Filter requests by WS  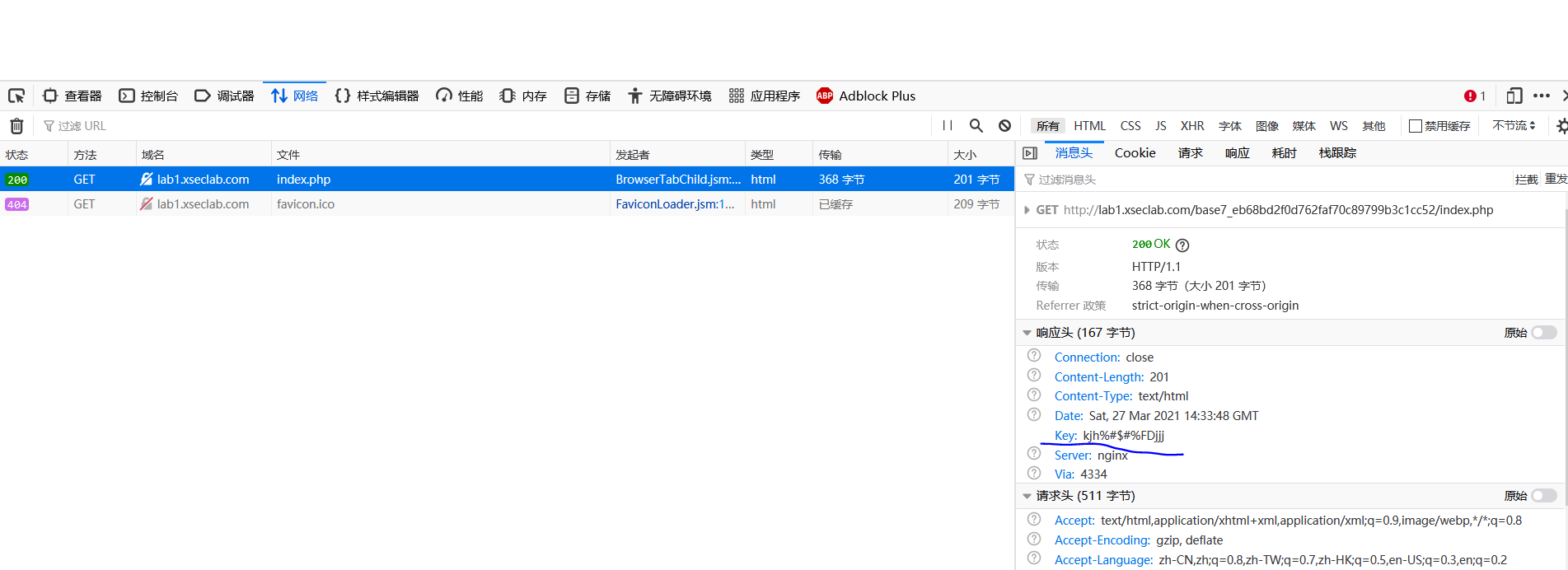[x=1339, y=126]
